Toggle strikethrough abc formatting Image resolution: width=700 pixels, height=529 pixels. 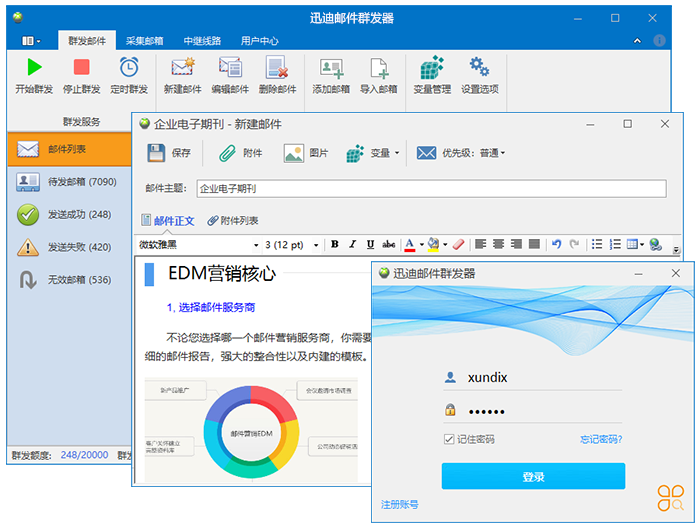(388, 244)
